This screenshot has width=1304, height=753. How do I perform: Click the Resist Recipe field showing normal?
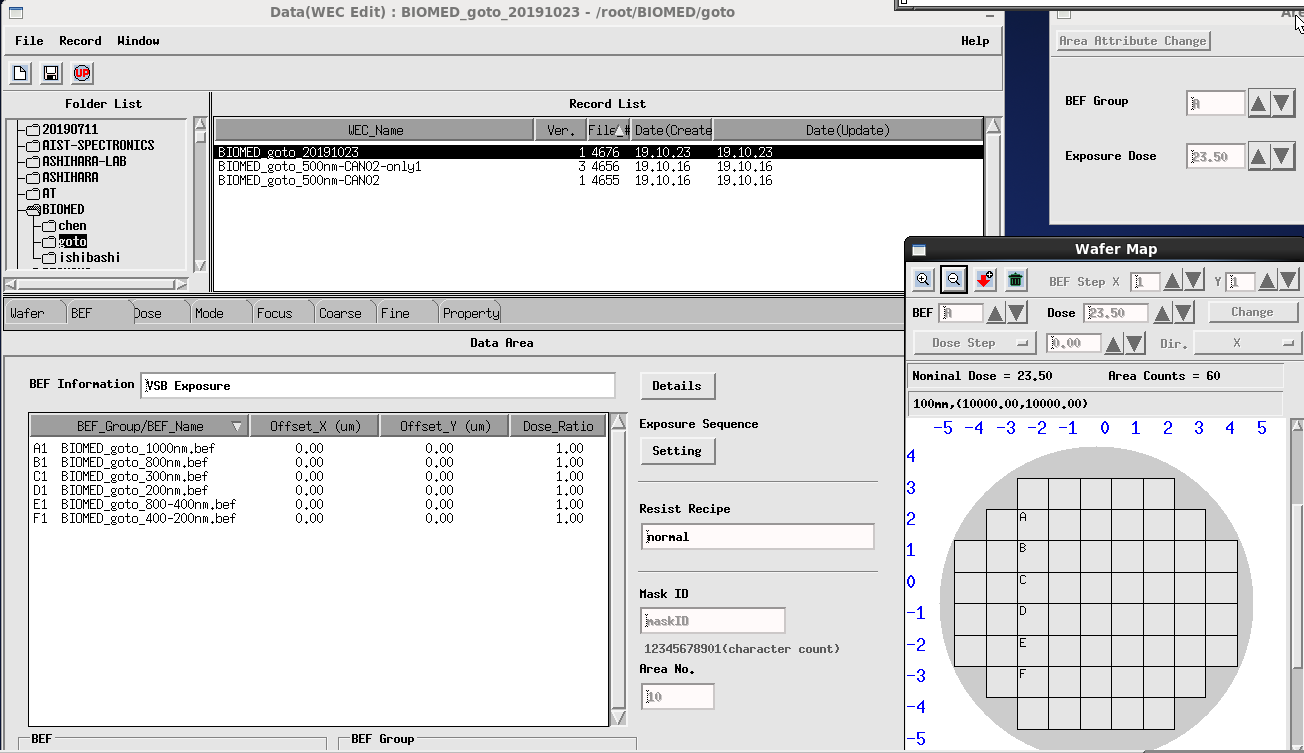click(758, 537)
